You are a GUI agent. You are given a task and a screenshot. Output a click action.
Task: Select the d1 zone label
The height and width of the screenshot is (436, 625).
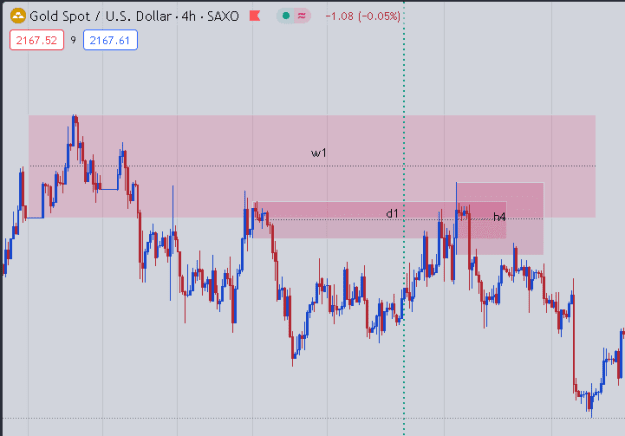click(392, 214)
